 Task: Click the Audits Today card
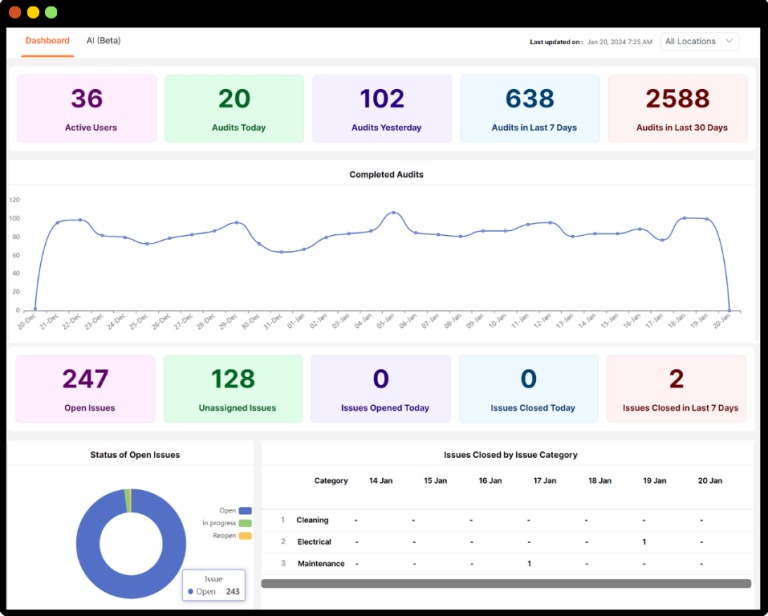point(234,109)
